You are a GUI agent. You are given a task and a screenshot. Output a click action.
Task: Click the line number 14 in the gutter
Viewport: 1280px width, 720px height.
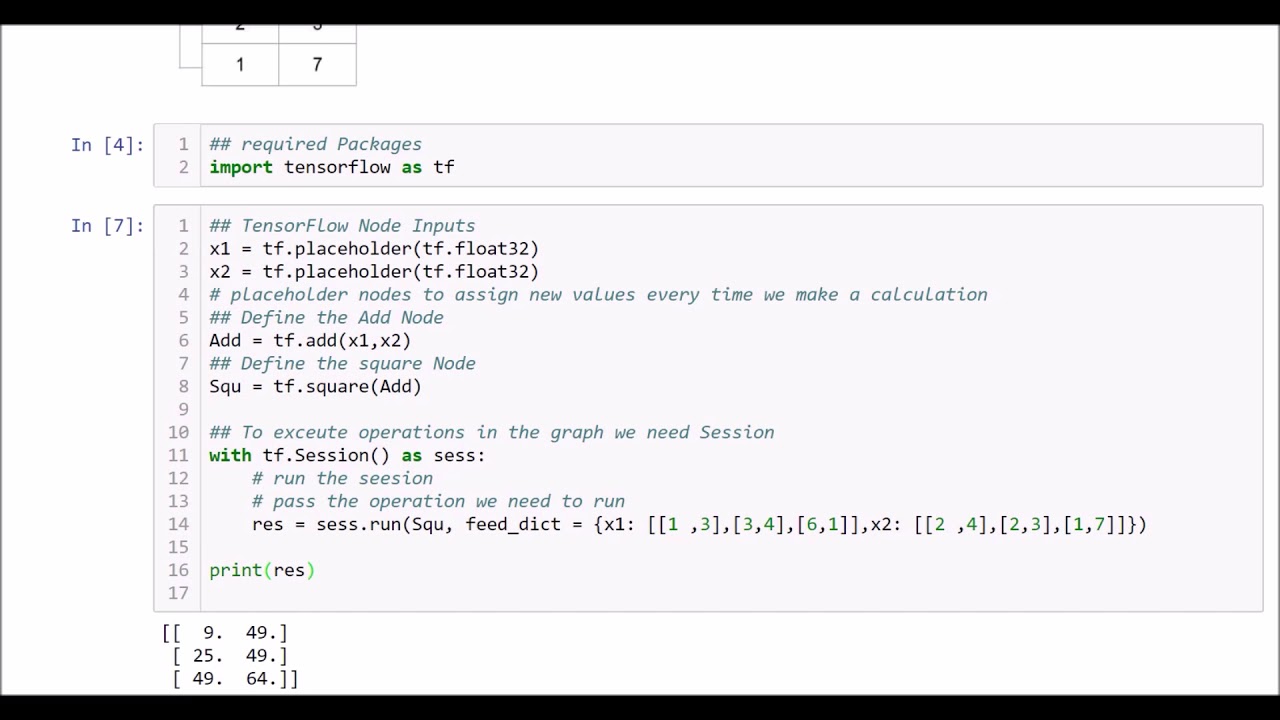tap(178, 524)
